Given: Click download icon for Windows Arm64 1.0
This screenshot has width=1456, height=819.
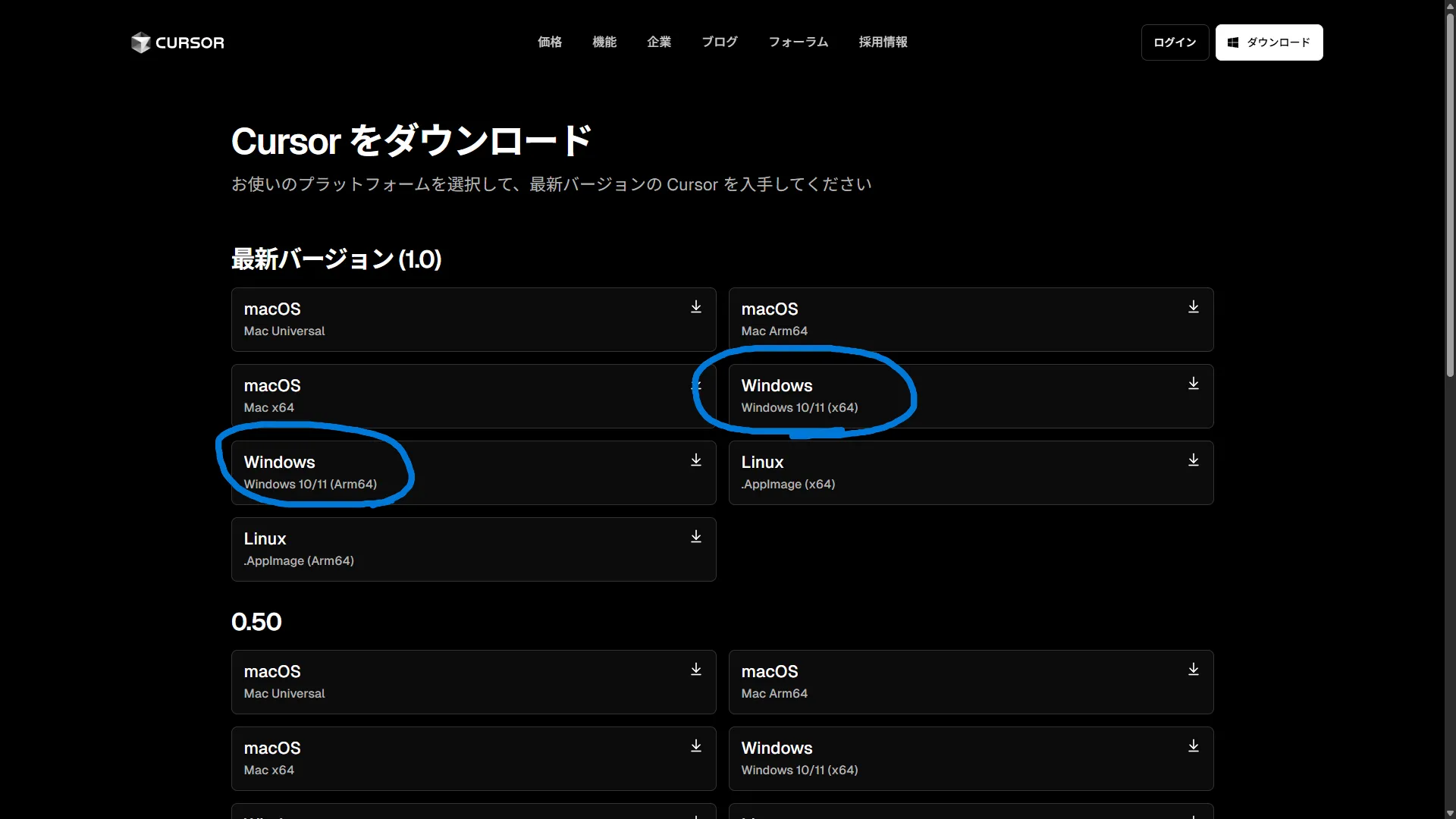Looking at the screenshot, I should pos(695,460).
